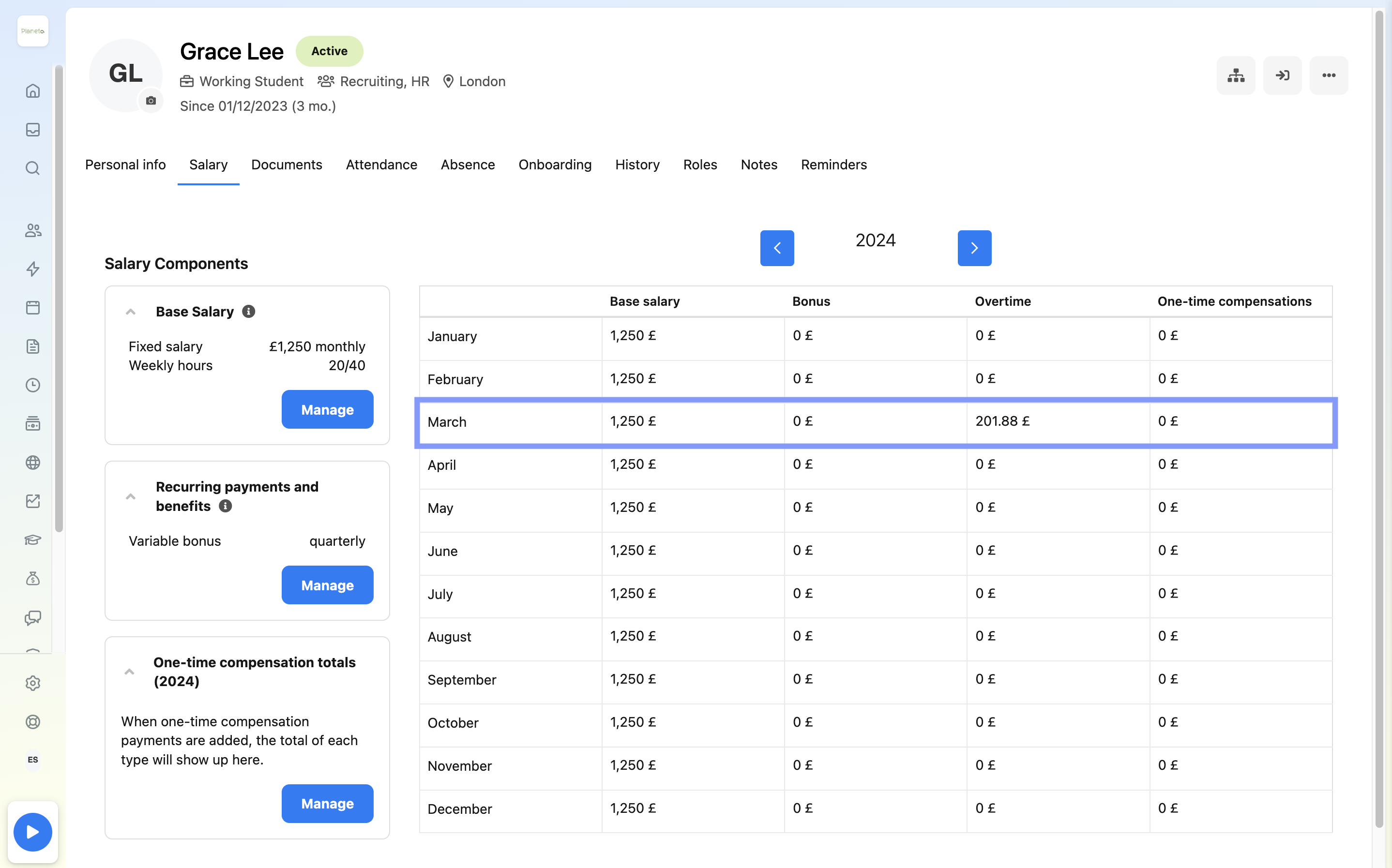Screen dimensions: 1392x868
Task: Click the quarterly variable bonus value
Action: (x=337, y=541)
